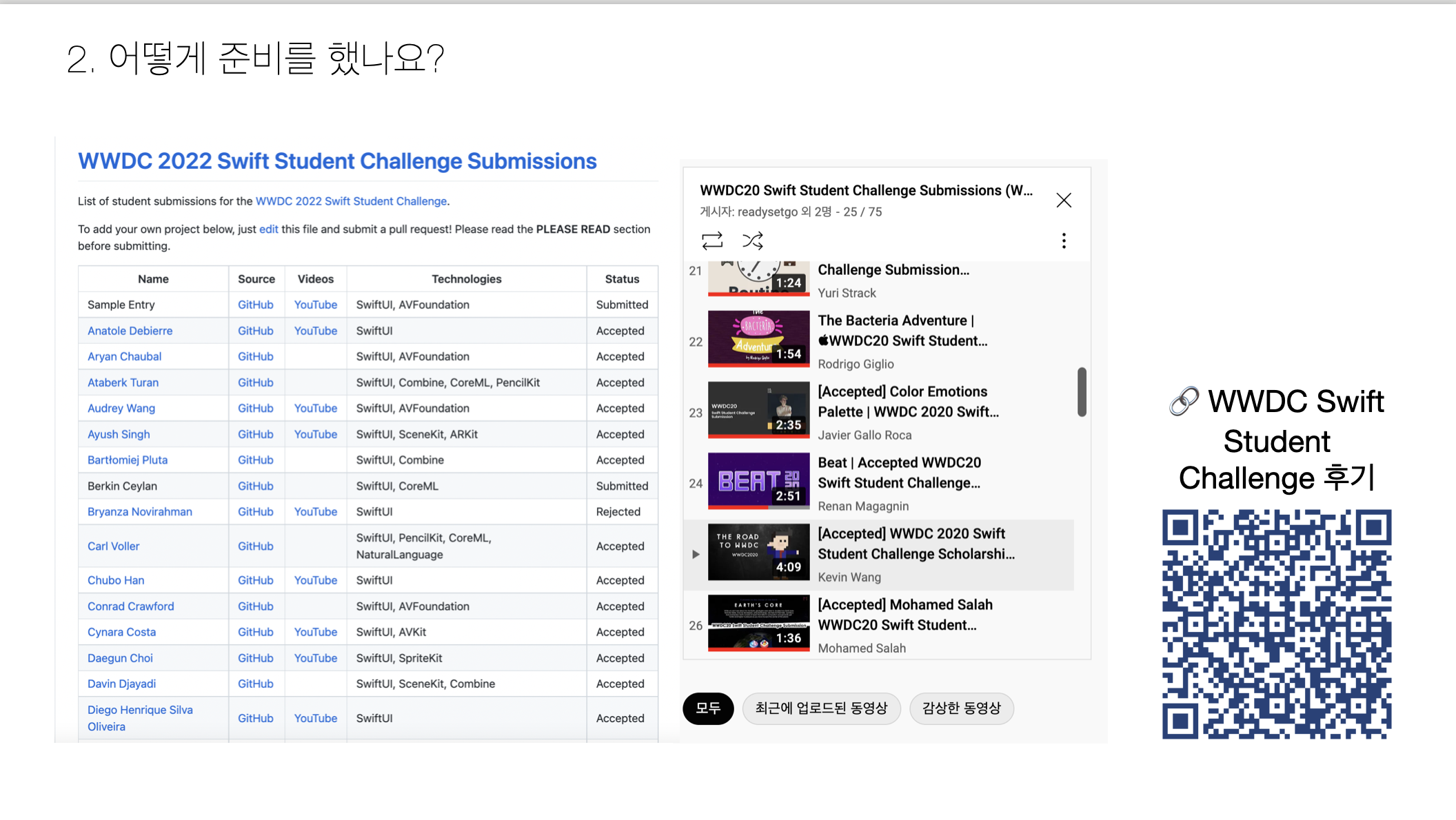The height and width of the screenshot is (820, 1456).
Task: Open Daegun Choi's YouTube link
Action: pos(316,658)
